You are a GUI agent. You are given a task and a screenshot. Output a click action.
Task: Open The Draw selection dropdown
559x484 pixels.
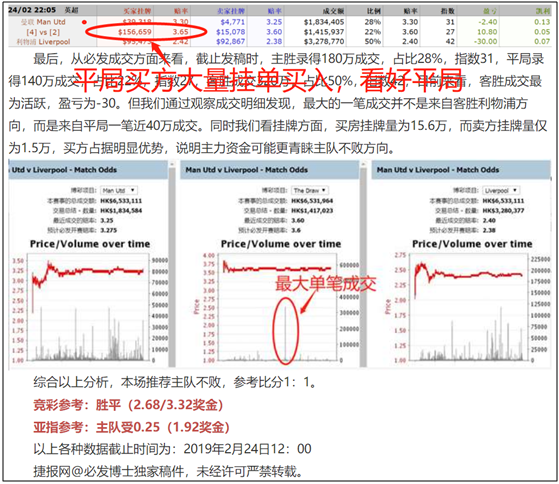coord(310,190)
